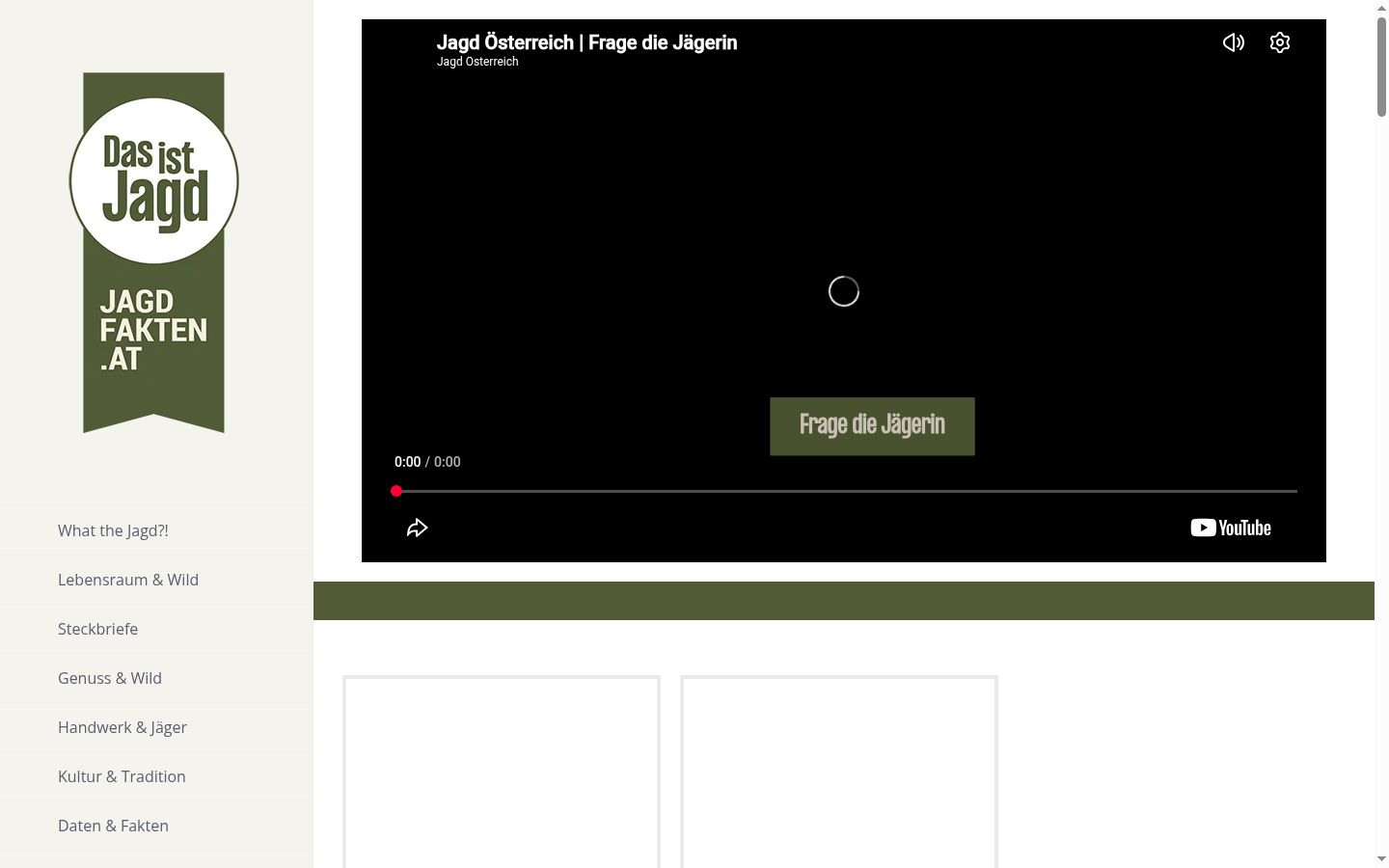This screenshot has height=868, width=1389.
Task: Open the video settings gear
Action: tap(1280, 42)
